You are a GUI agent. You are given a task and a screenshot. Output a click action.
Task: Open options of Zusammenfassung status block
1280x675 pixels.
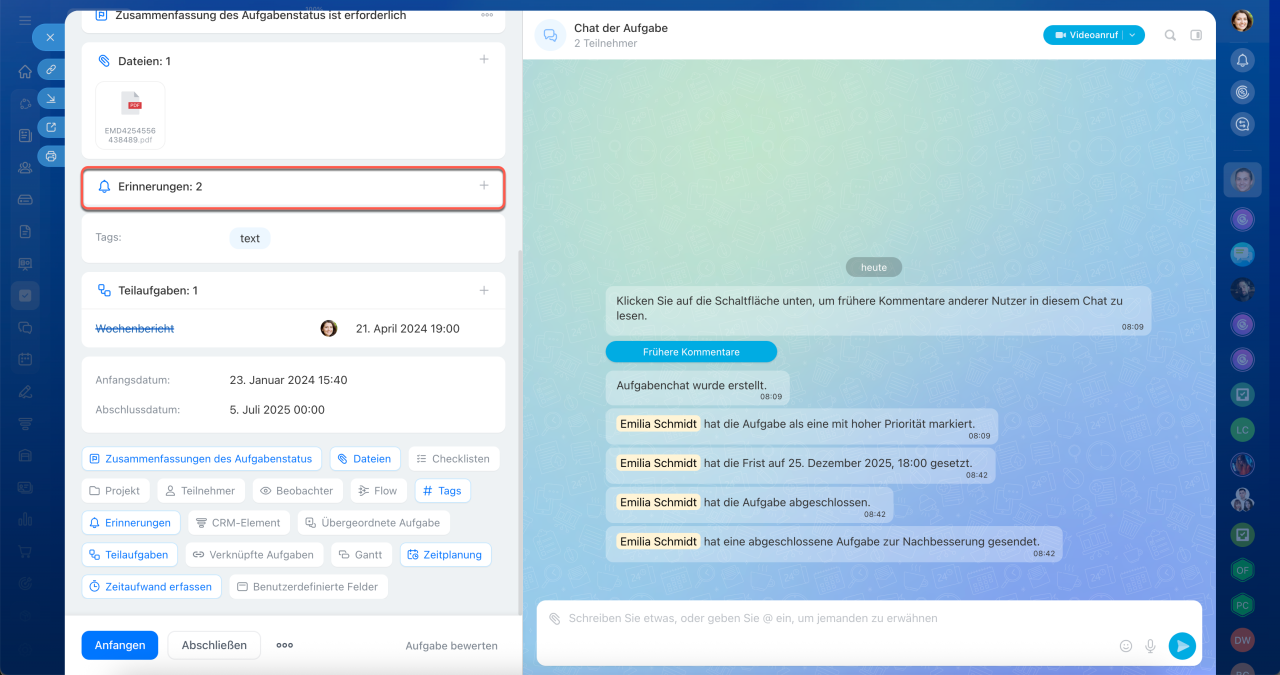(487, 15)
